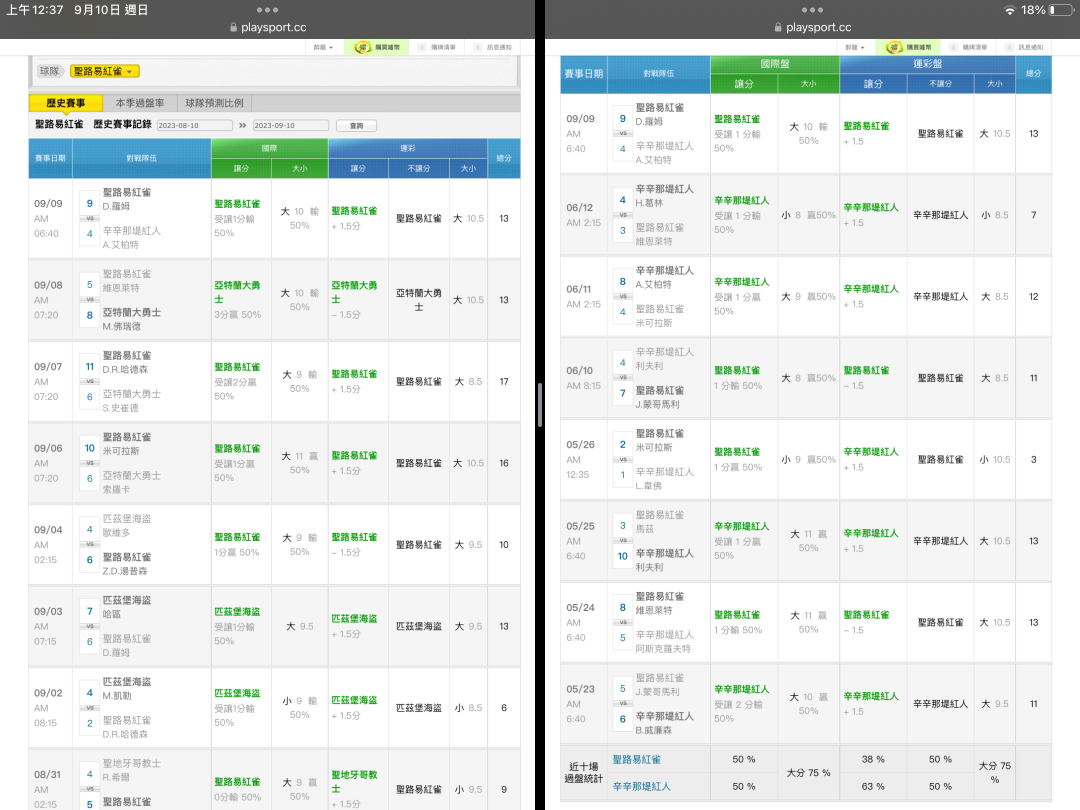Click the 購買噱幣 coin icon in the left window
1080x810 pixels.
362,48
